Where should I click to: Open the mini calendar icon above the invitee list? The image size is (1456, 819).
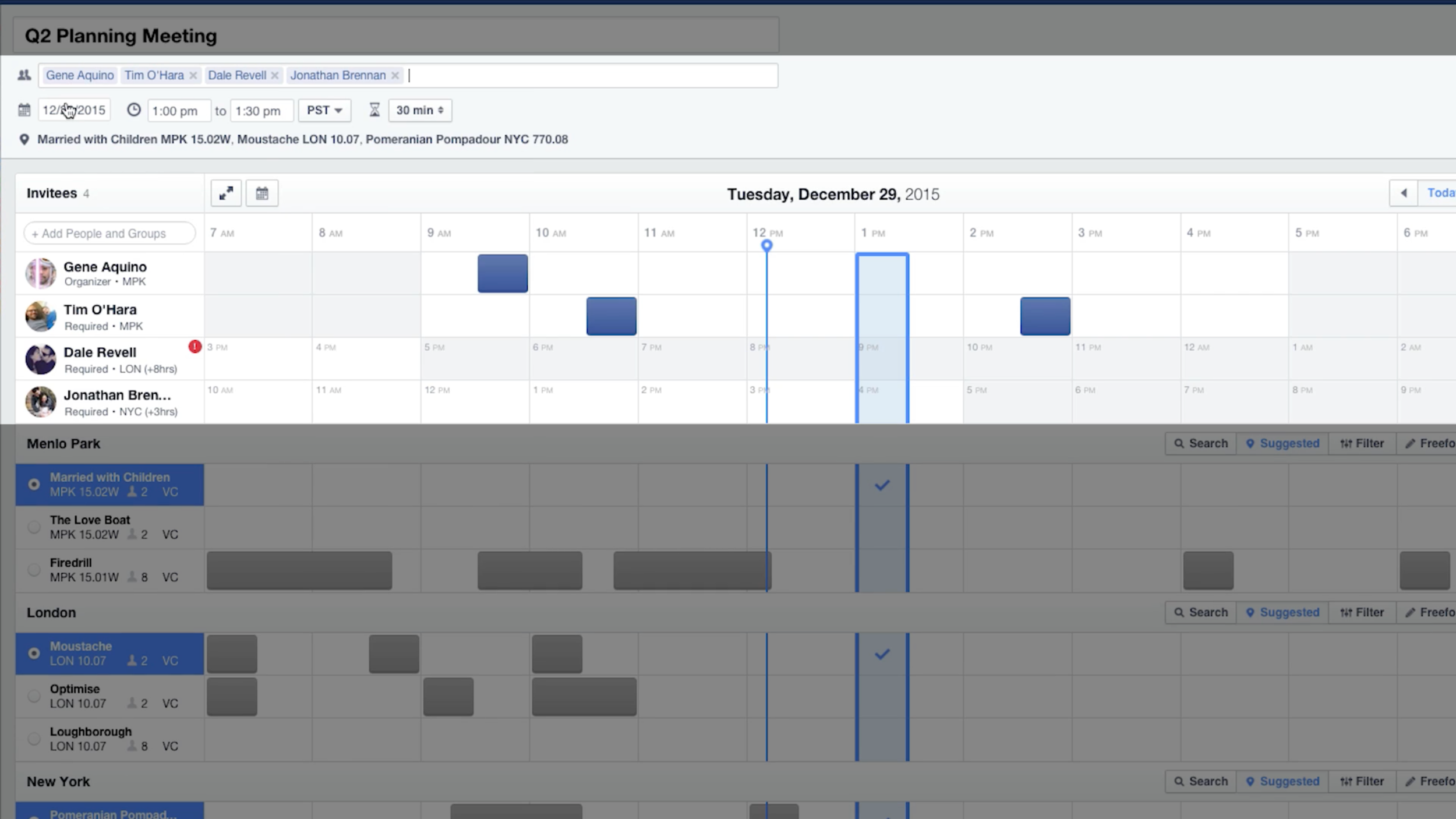(x=262, y=193)
